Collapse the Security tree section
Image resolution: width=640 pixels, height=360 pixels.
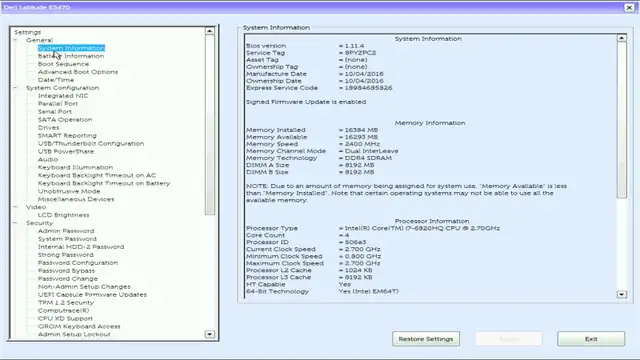[16, 223]
